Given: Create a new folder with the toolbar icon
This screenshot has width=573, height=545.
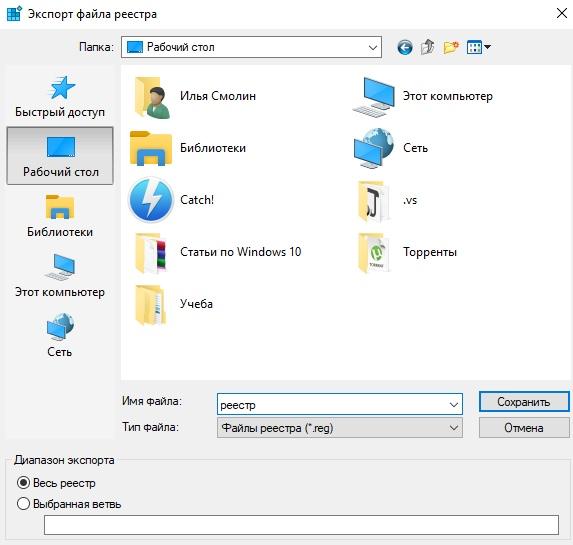Looking at the screenshot, I should point(451,48).
